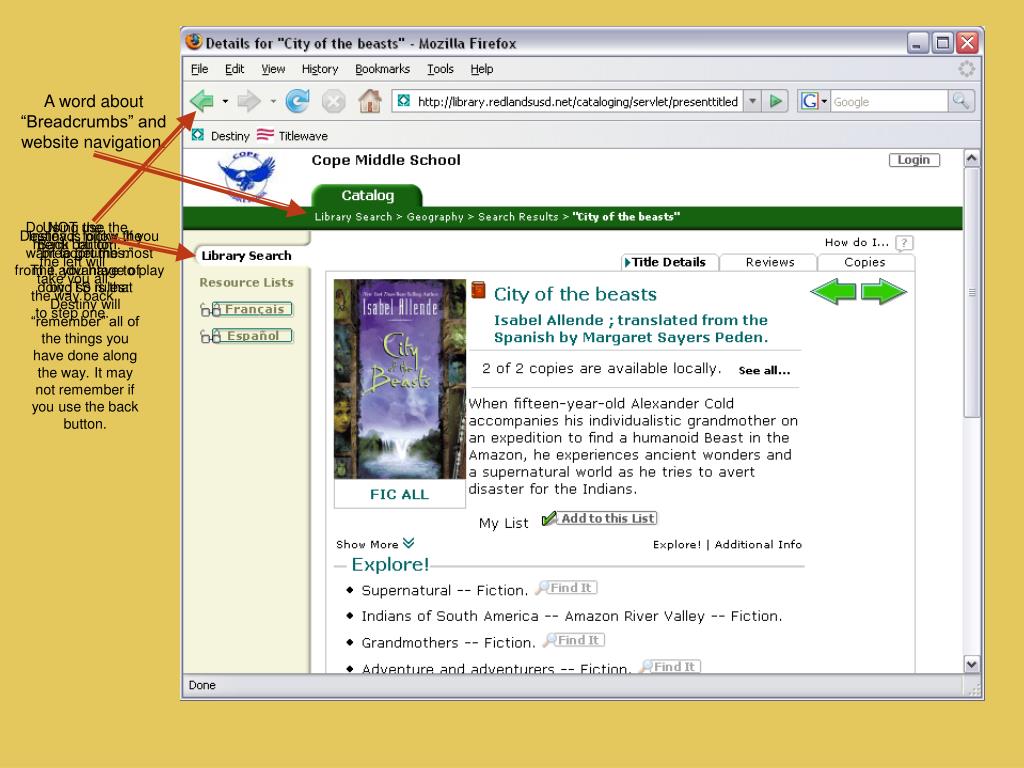
Task: Click Find It next to Supernatural -- Fiction
Action: (x=566, y=588)
